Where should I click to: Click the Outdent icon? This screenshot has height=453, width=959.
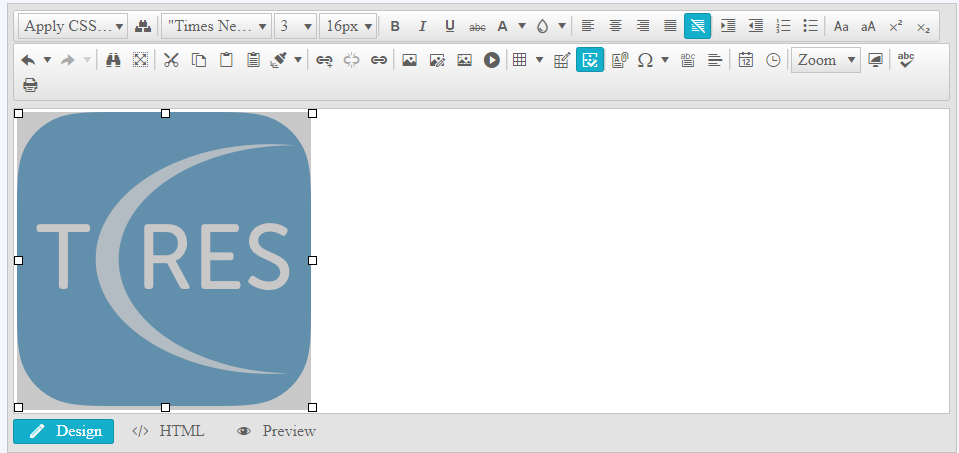[x=755, y=26]
